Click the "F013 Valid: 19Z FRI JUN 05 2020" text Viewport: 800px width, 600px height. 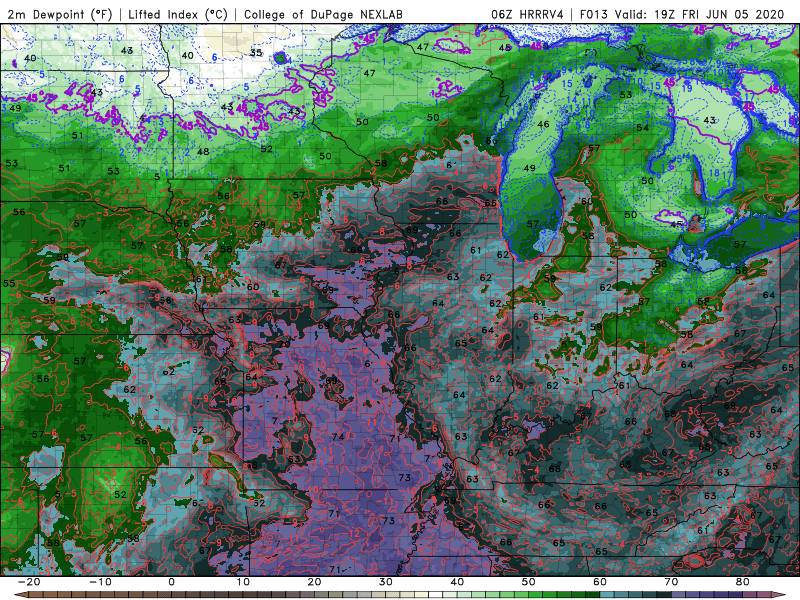tap(682, 14)
